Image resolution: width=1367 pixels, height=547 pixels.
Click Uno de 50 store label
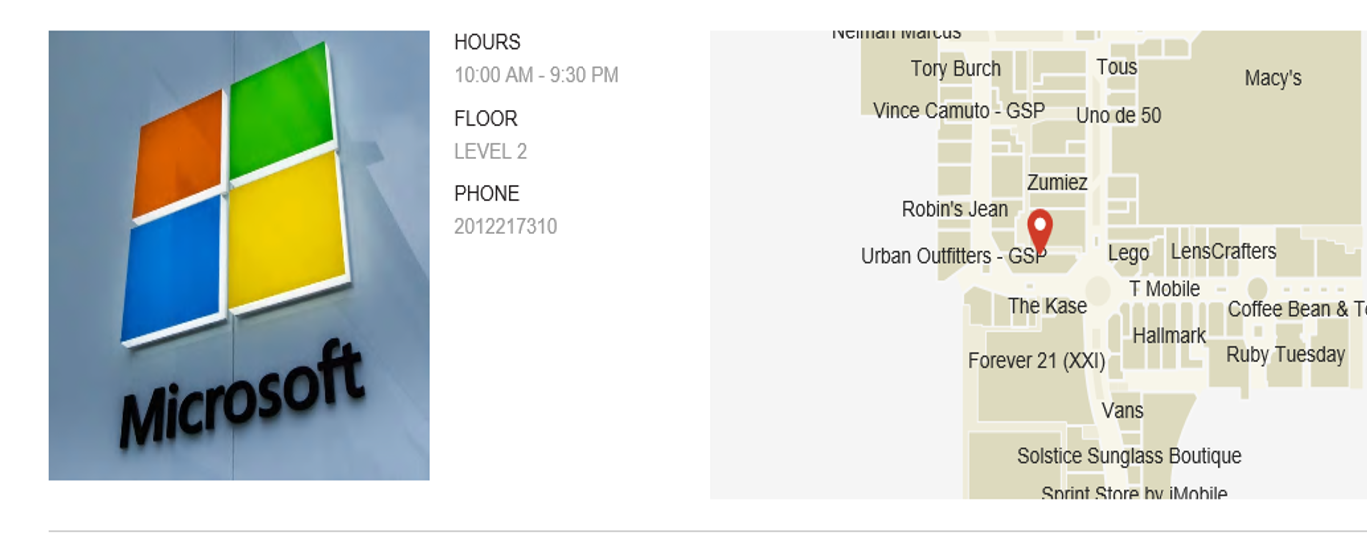[x=1118, y=116]
